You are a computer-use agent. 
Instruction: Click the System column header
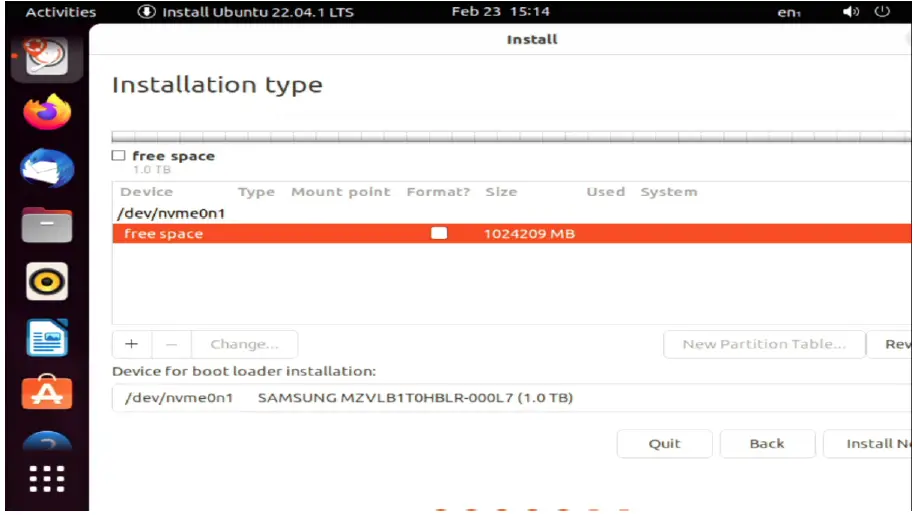[669, 192]
